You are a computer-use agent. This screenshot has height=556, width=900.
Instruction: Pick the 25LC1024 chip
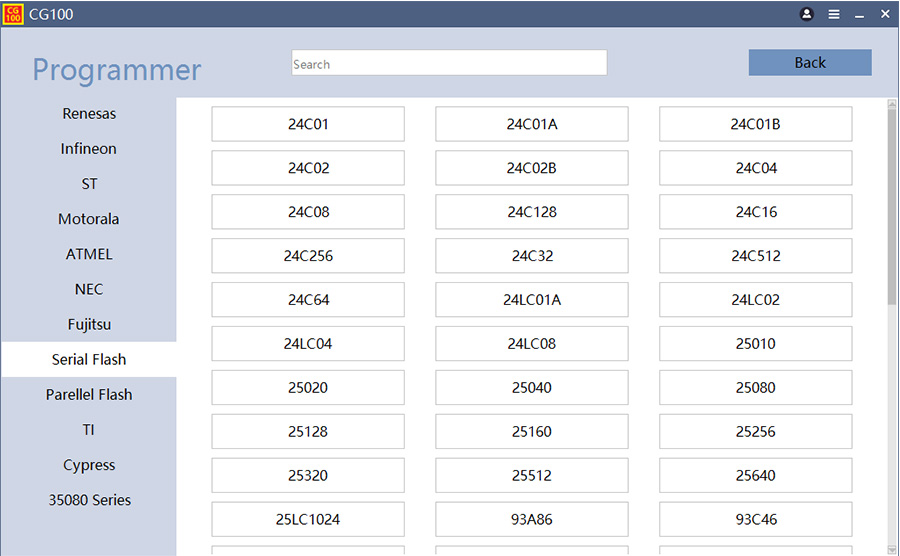coord(308,520)
